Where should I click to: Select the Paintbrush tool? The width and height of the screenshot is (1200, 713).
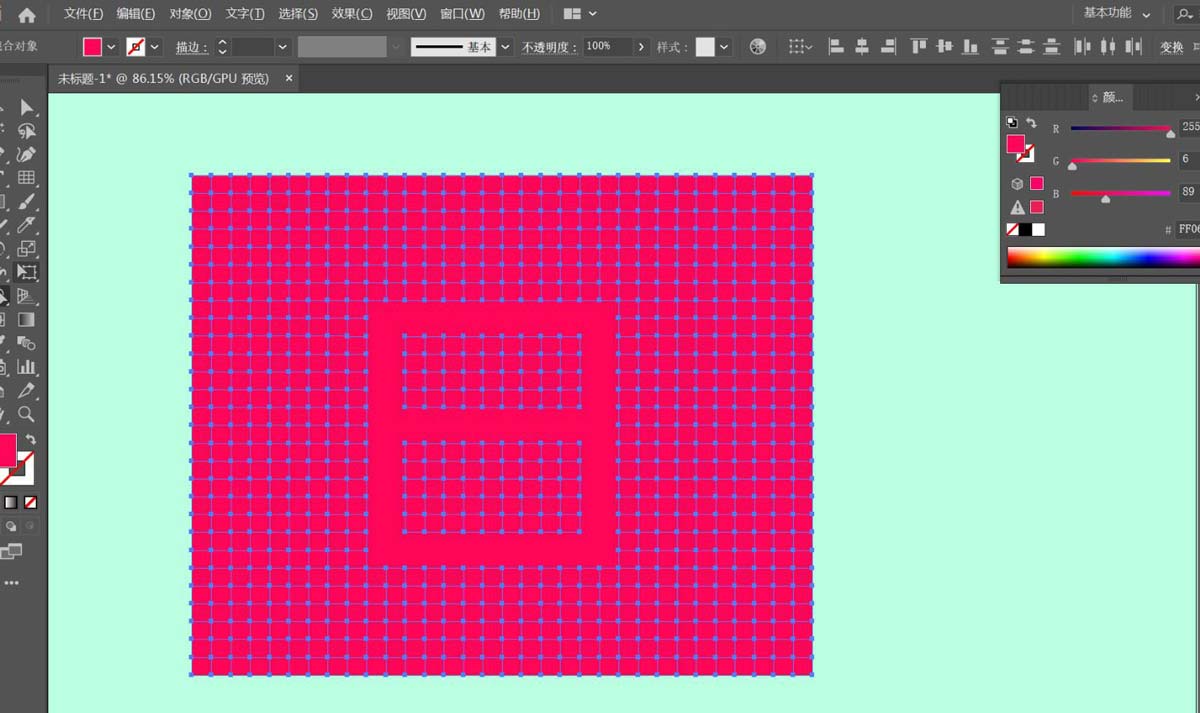[25, 201]
